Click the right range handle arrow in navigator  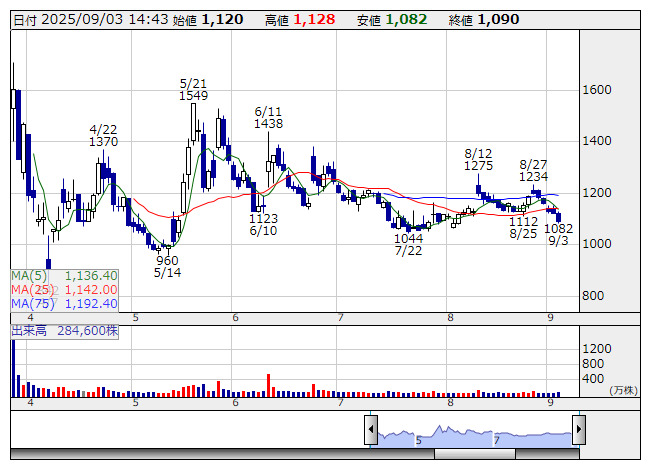pyautogui.click(x=578, y=429)
